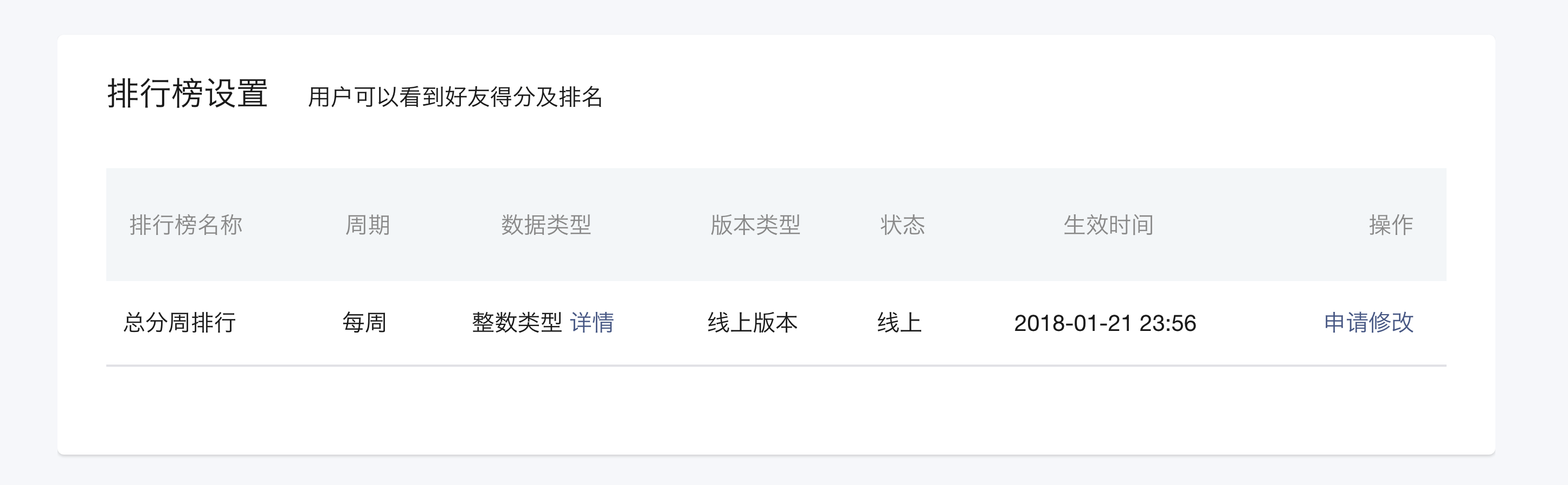Click the 用户可以看到好友得分及排名 description text
This screenshot has height=485, width=1568.
455,97
